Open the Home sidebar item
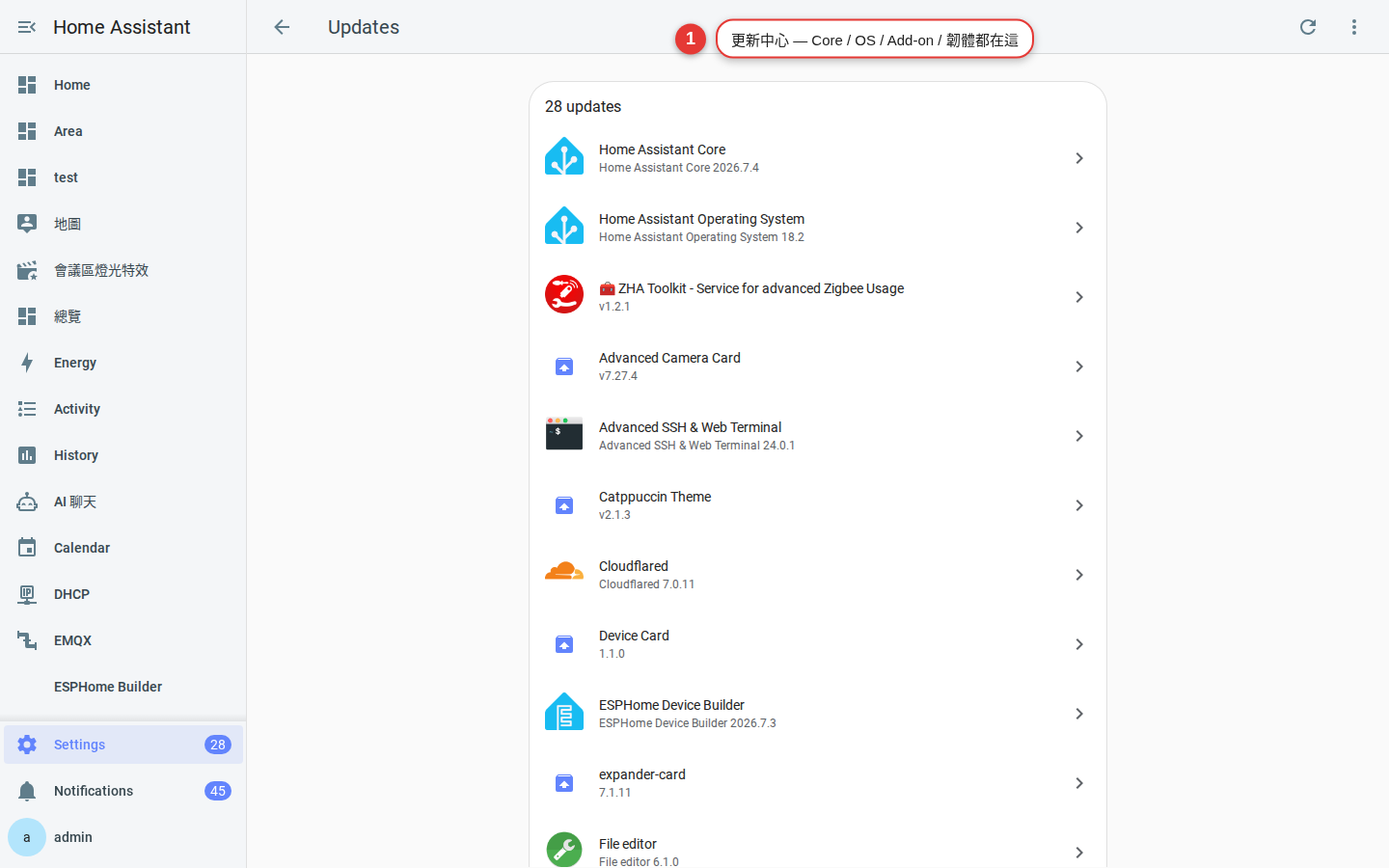 click(123, 85)
